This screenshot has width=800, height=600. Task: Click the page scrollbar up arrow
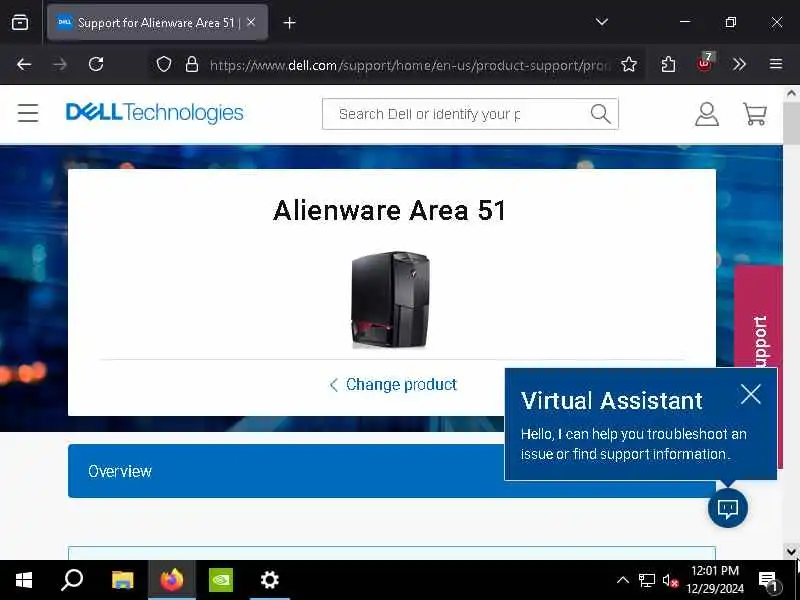pos(791,93)
